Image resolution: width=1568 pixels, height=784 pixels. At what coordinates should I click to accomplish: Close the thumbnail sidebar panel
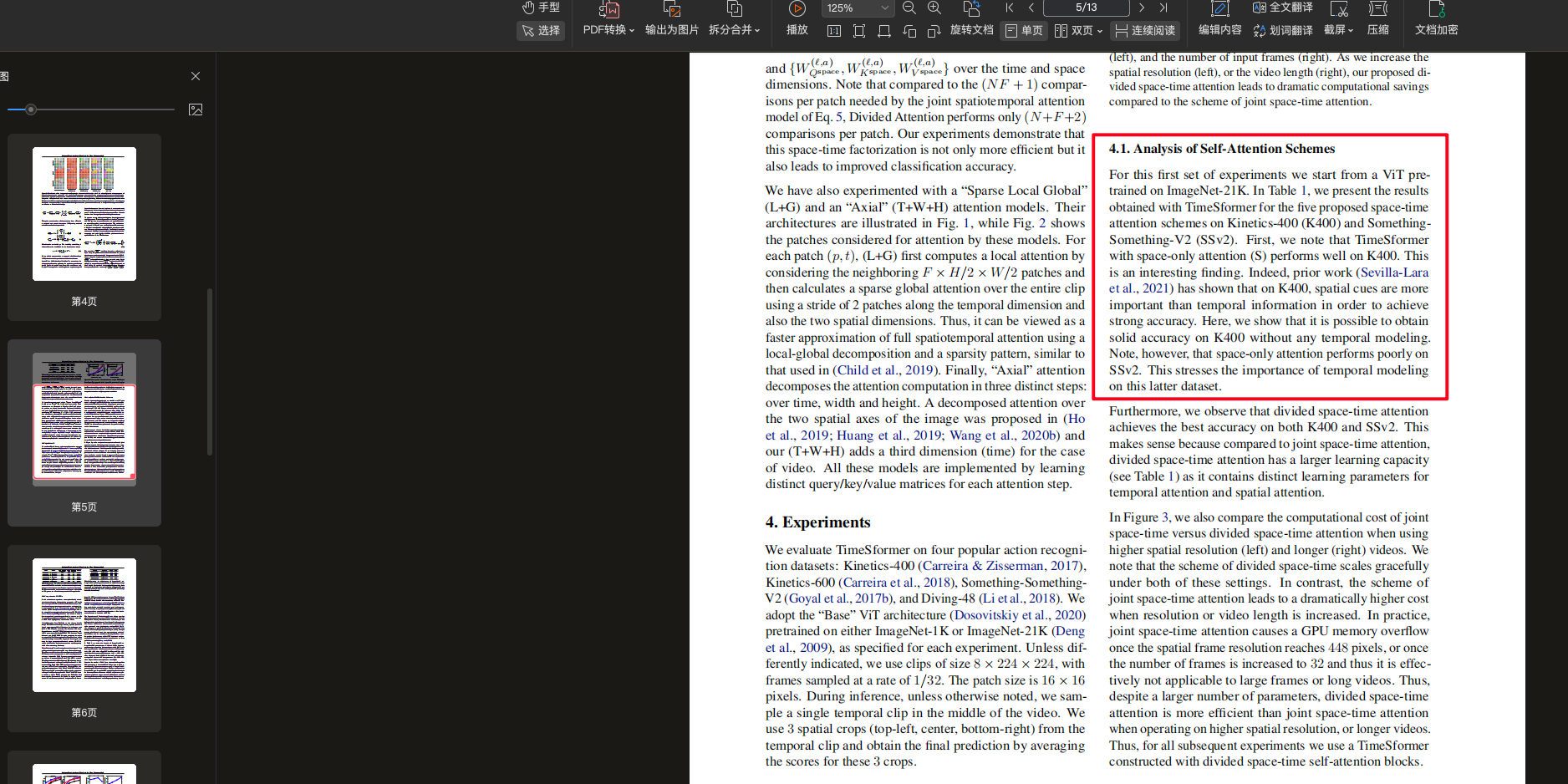196,76
